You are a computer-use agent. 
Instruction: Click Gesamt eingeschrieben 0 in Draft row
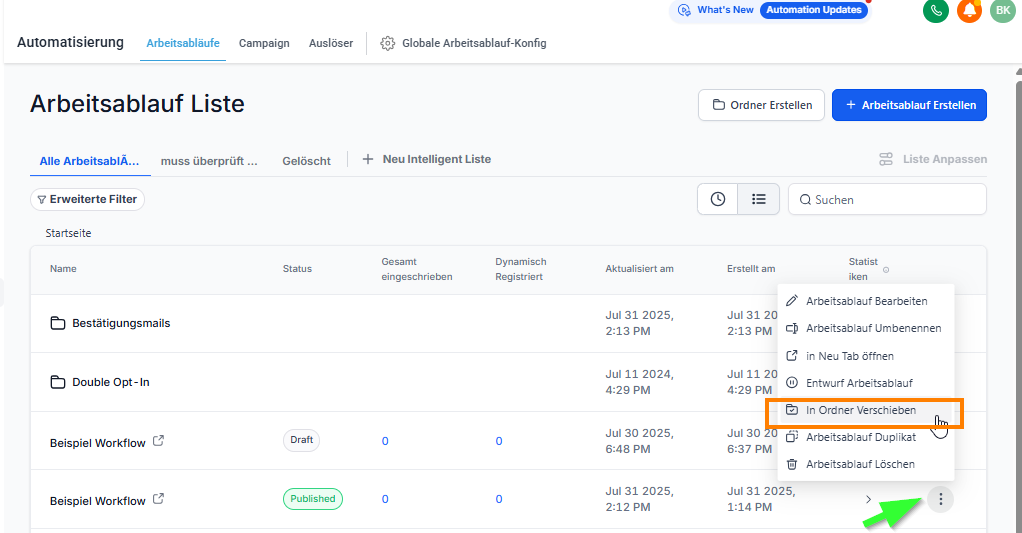[x=385, y=441]
